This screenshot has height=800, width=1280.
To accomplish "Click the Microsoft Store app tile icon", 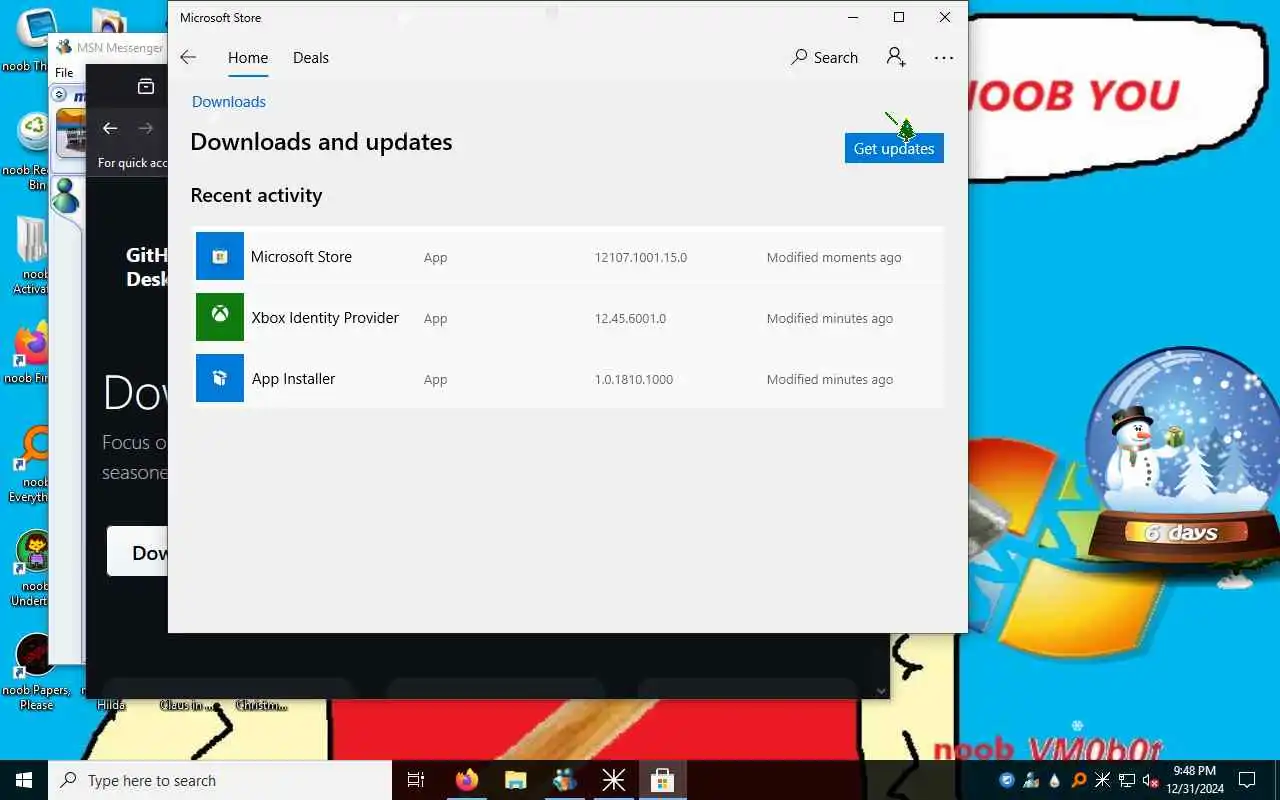I will pyautogui.click(x=220, y=256).
